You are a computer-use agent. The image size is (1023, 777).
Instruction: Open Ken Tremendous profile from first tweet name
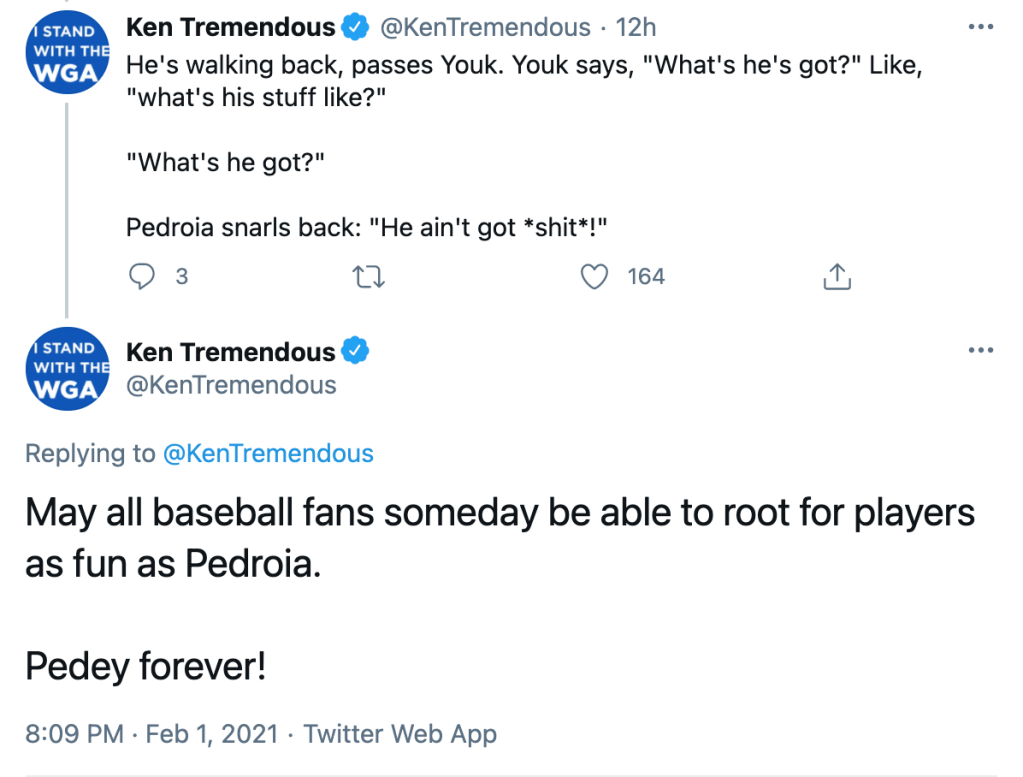click(x=231, y=28)
